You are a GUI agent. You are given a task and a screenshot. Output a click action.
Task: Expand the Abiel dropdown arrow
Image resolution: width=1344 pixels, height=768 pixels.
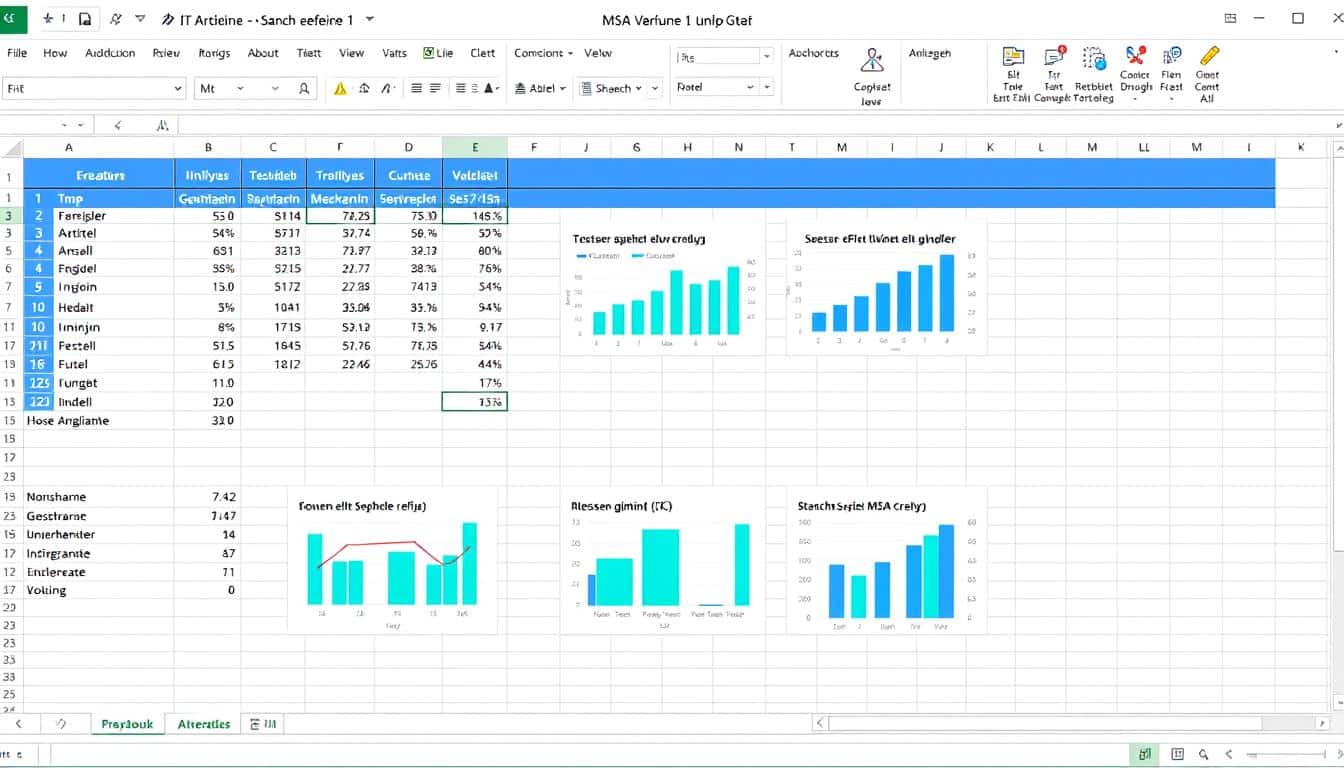coord(563,88)
